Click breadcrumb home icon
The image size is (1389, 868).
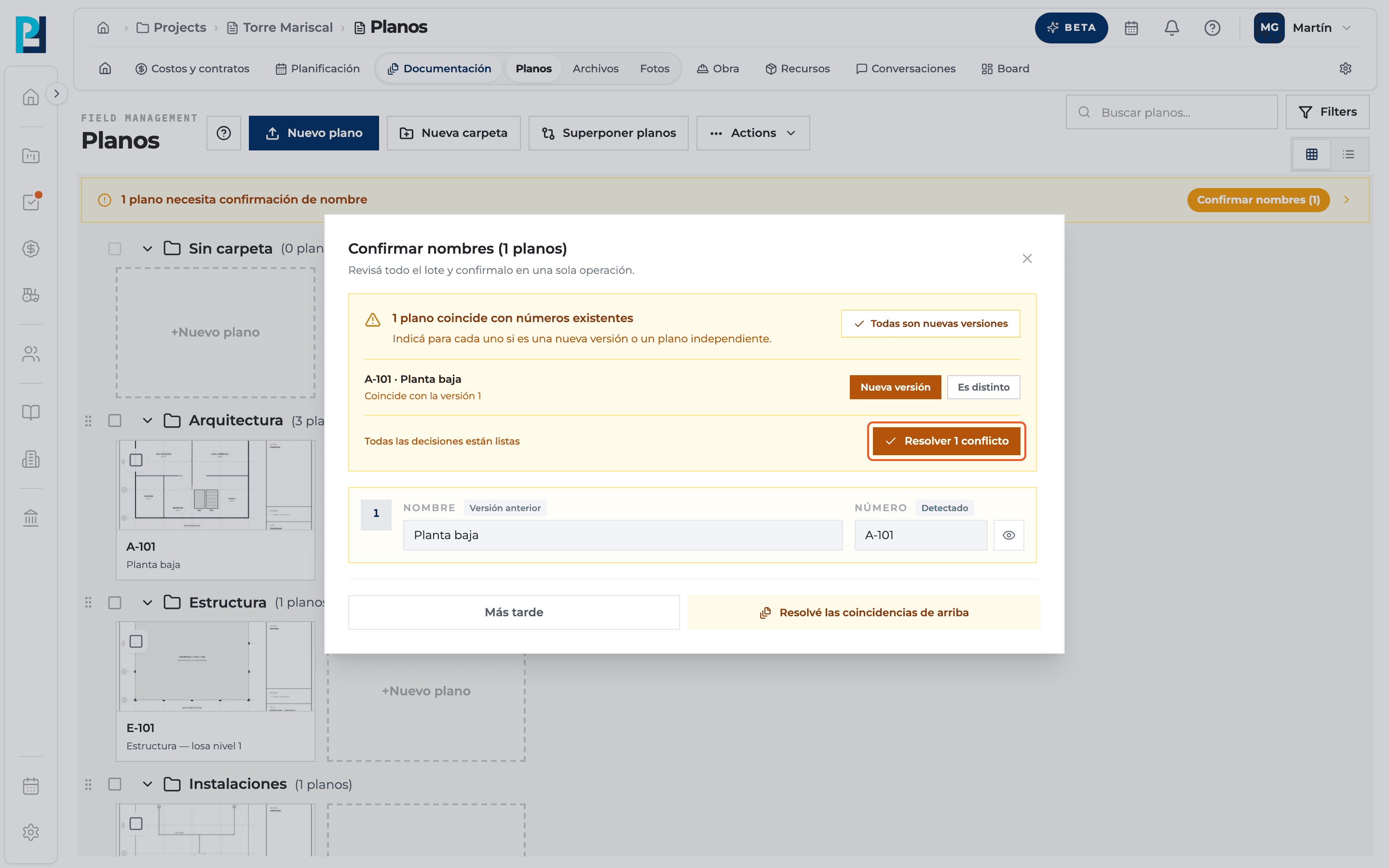pyautogui.click(x=103, y=27)
